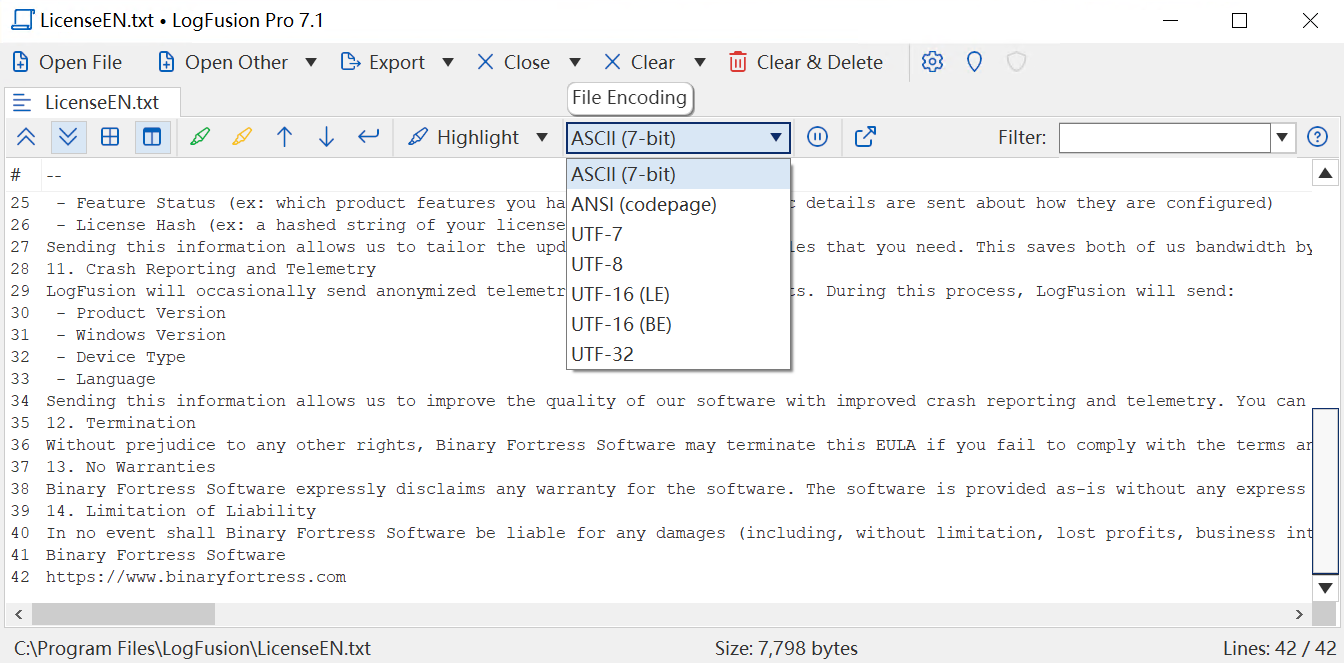Click the yellow highlighter icon
Screen dimensions: 1344x663
pos(242,137)
